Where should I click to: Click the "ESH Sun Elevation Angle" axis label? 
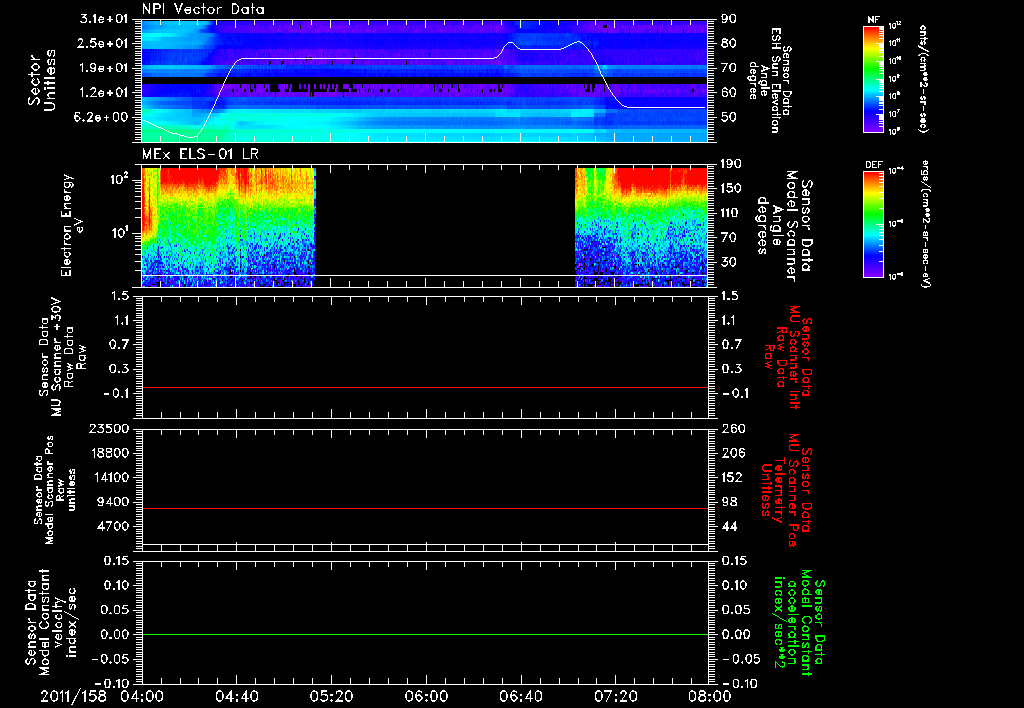click(x=771, y=80)
